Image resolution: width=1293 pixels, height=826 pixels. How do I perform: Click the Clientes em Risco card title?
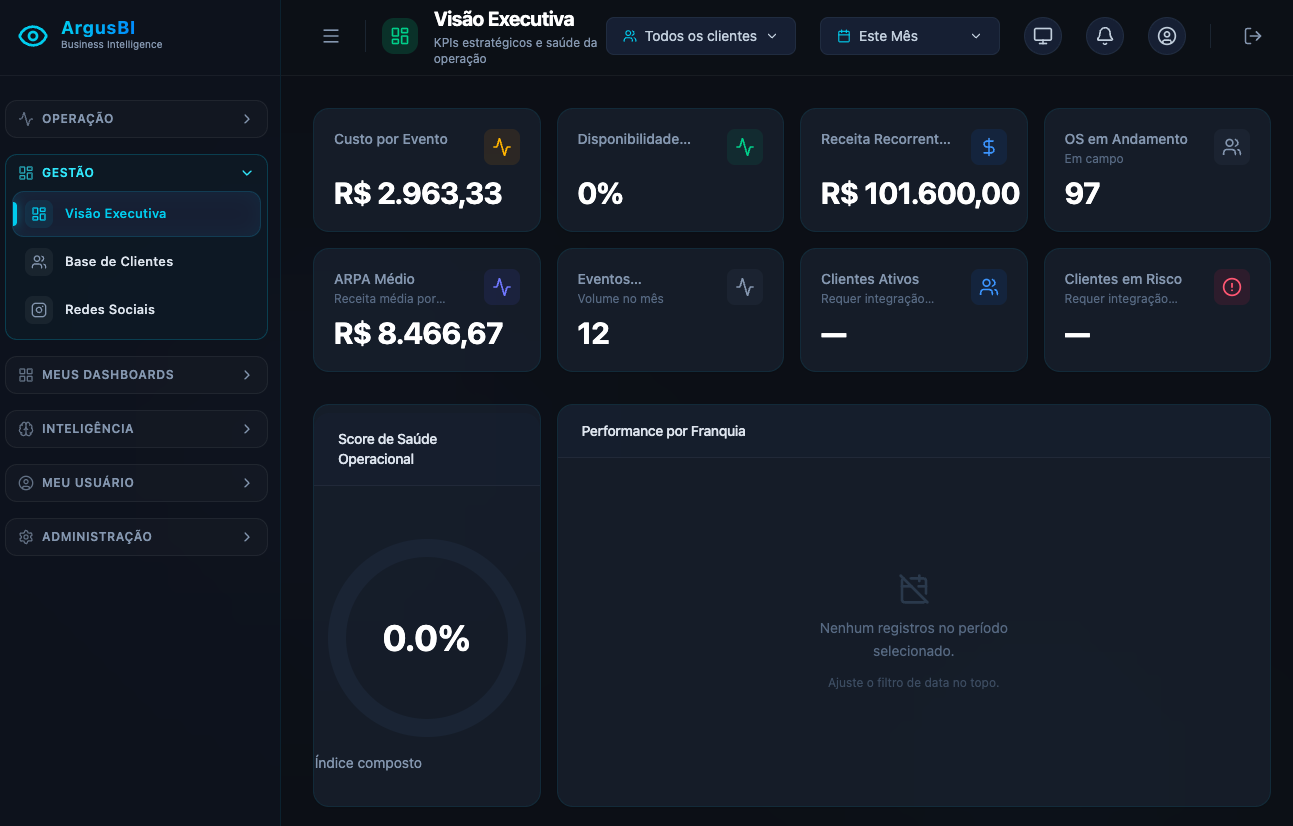click(x=1123, y=279)
